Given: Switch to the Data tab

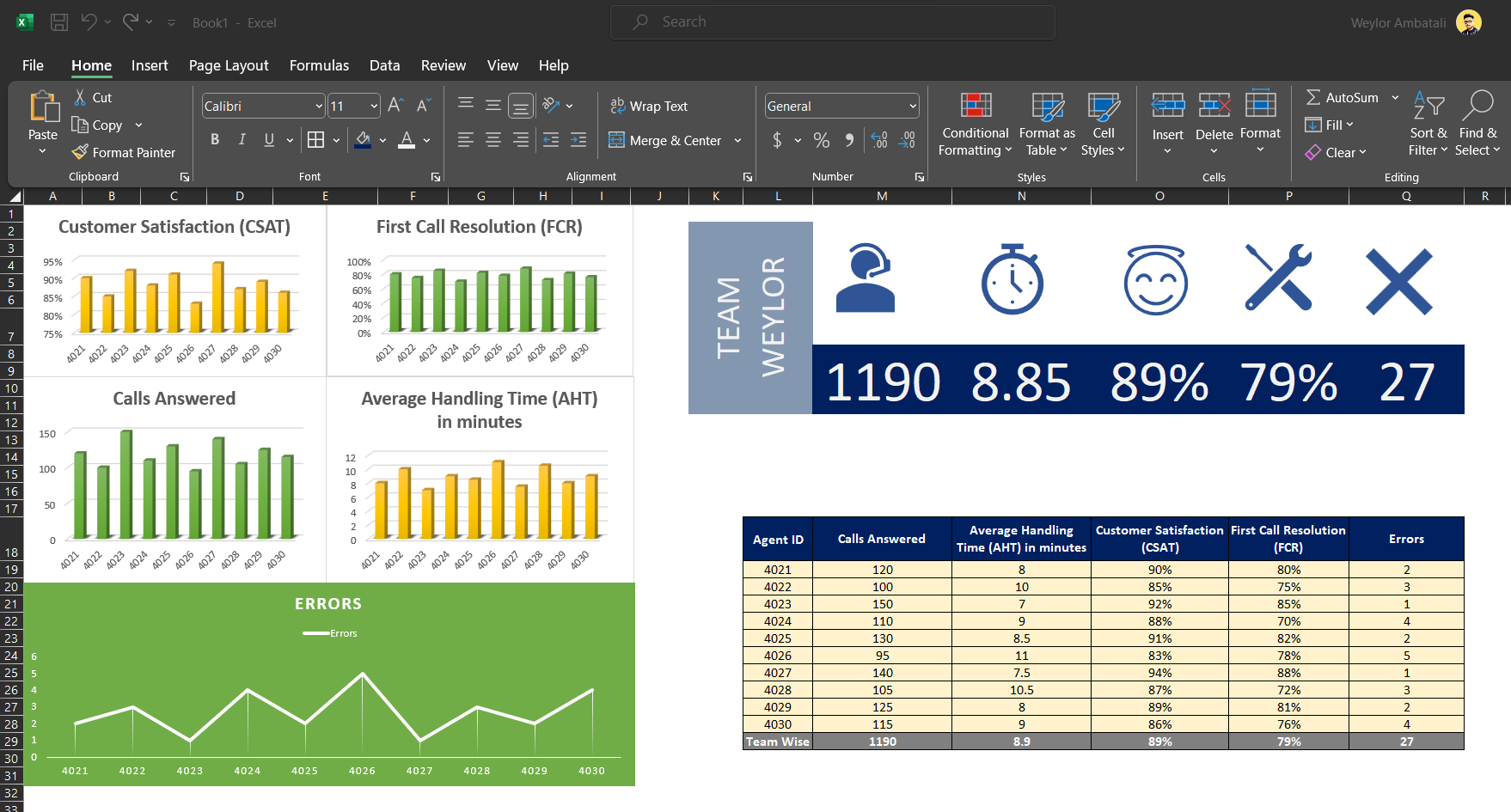Looking at the screenshot, I should 384,65.
